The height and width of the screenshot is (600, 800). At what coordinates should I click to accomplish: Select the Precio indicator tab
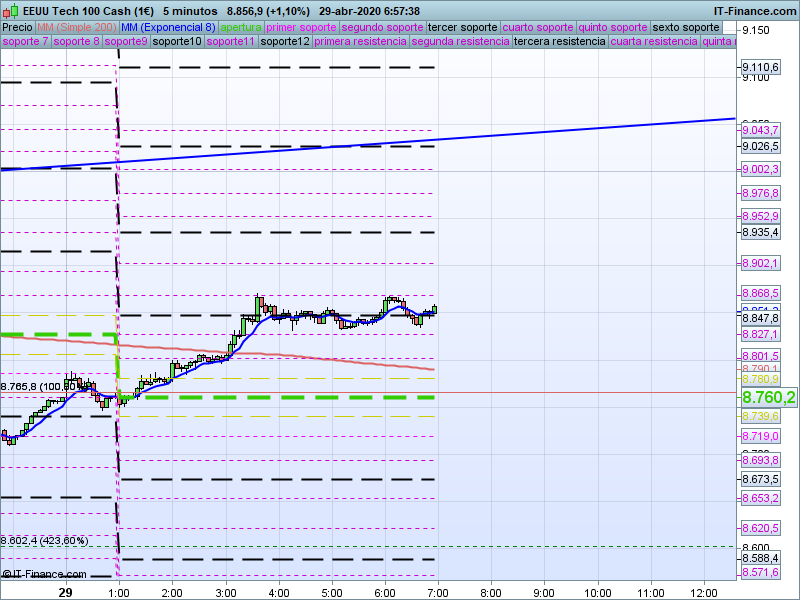[17, 27]
